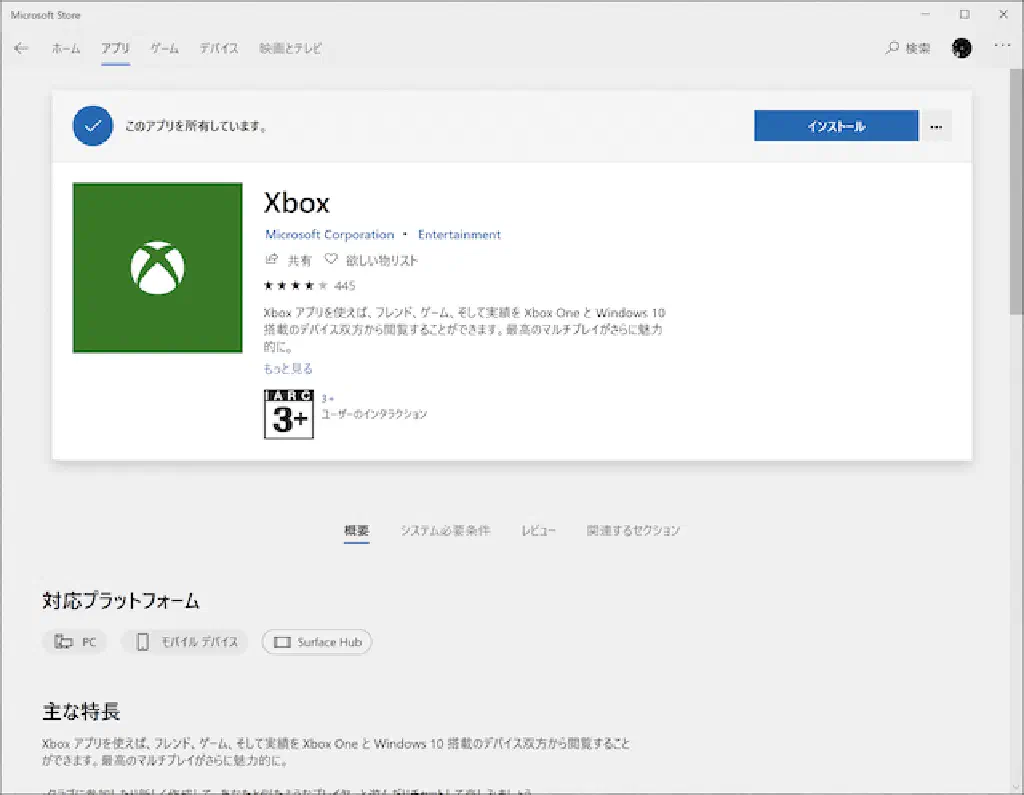1024x795 pixels.
Task: Open the Microsoft Corporation publisher link
Action: 329,235
